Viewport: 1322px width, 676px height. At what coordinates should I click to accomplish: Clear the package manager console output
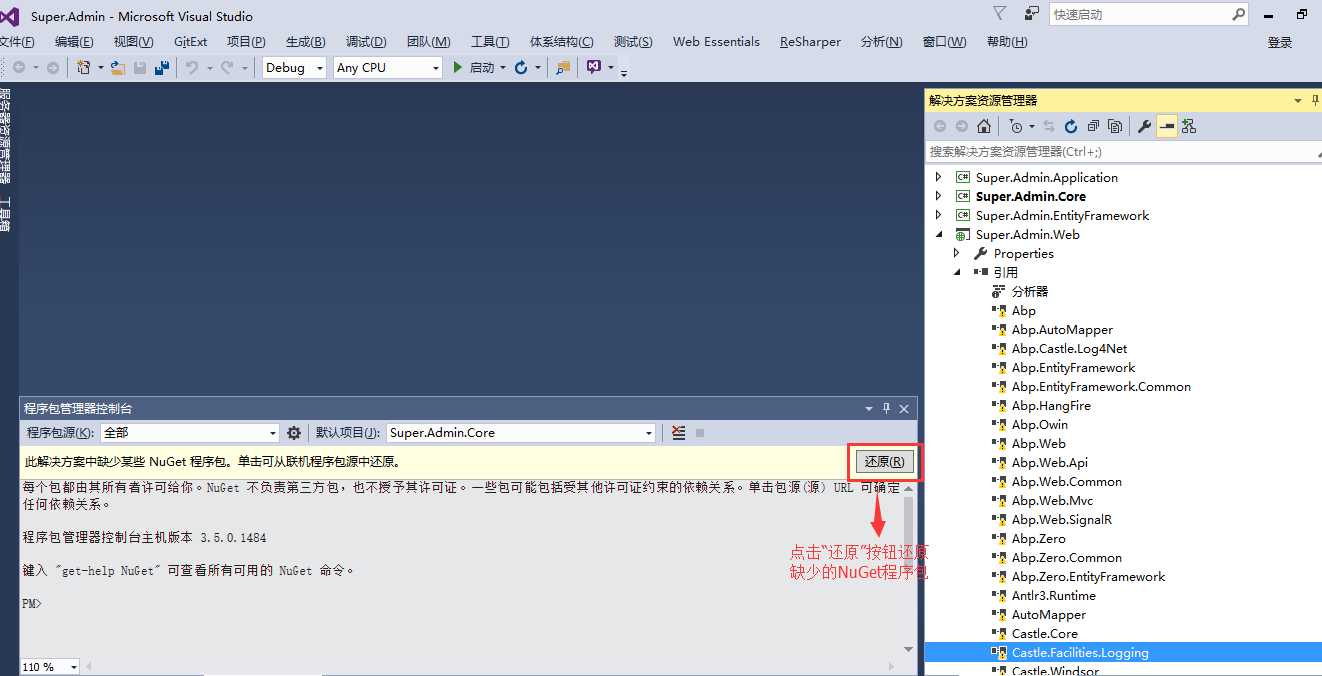[x=679, y=433]
